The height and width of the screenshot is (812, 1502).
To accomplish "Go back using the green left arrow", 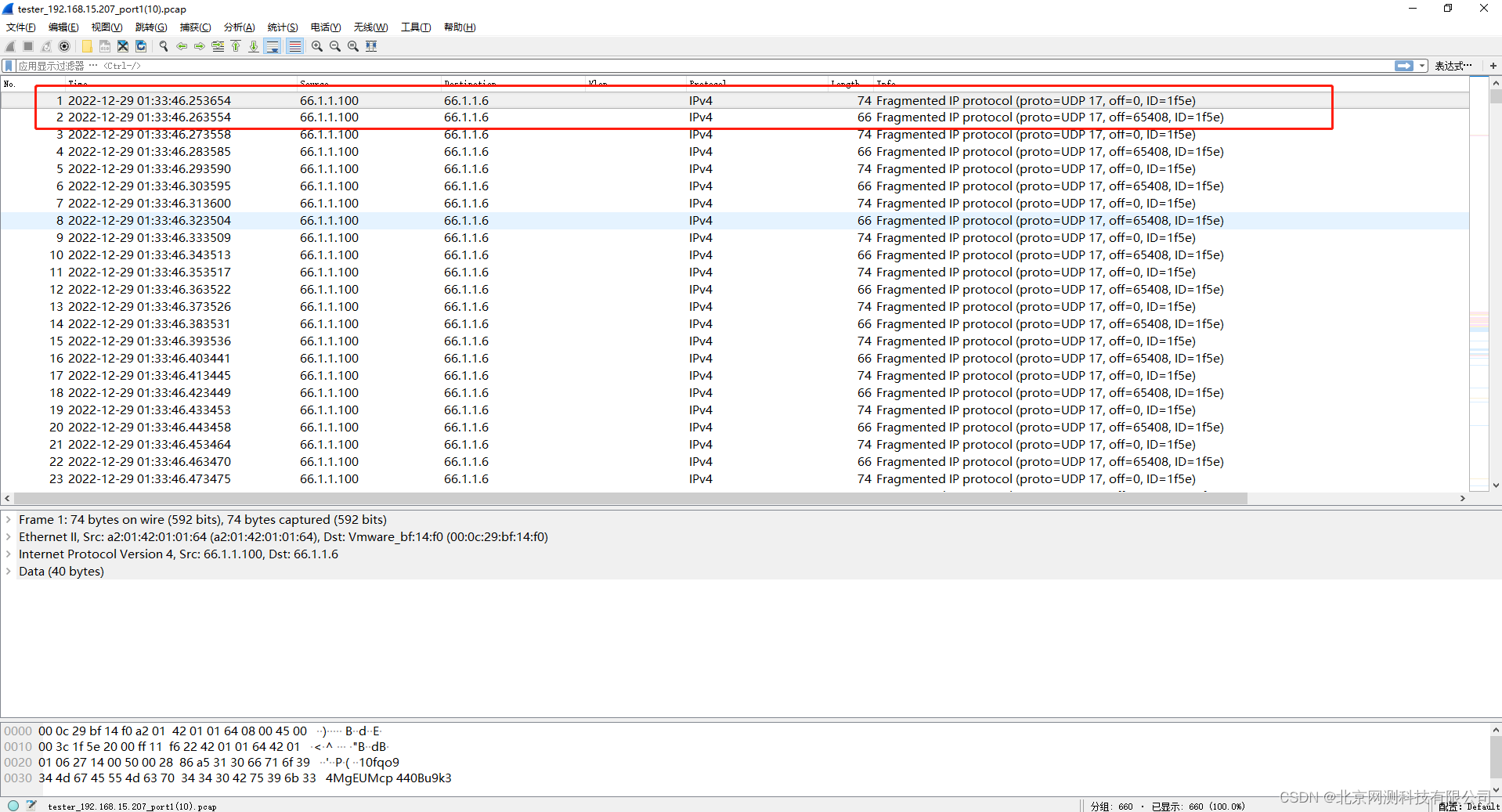I will [182, 46].
